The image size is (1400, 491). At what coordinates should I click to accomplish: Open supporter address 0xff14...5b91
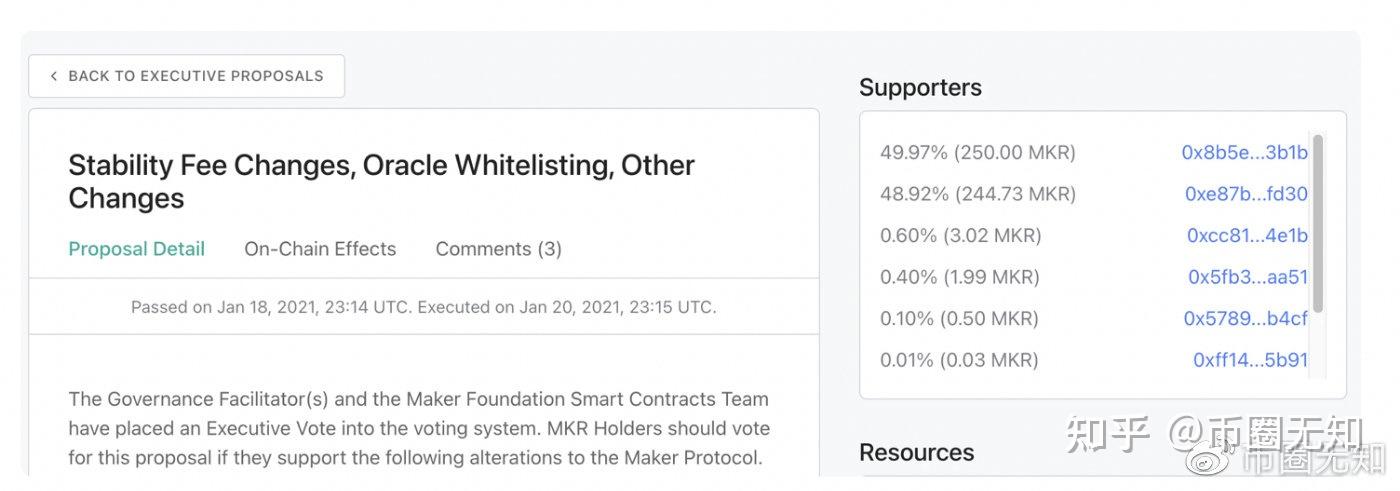coord(1250,360)
